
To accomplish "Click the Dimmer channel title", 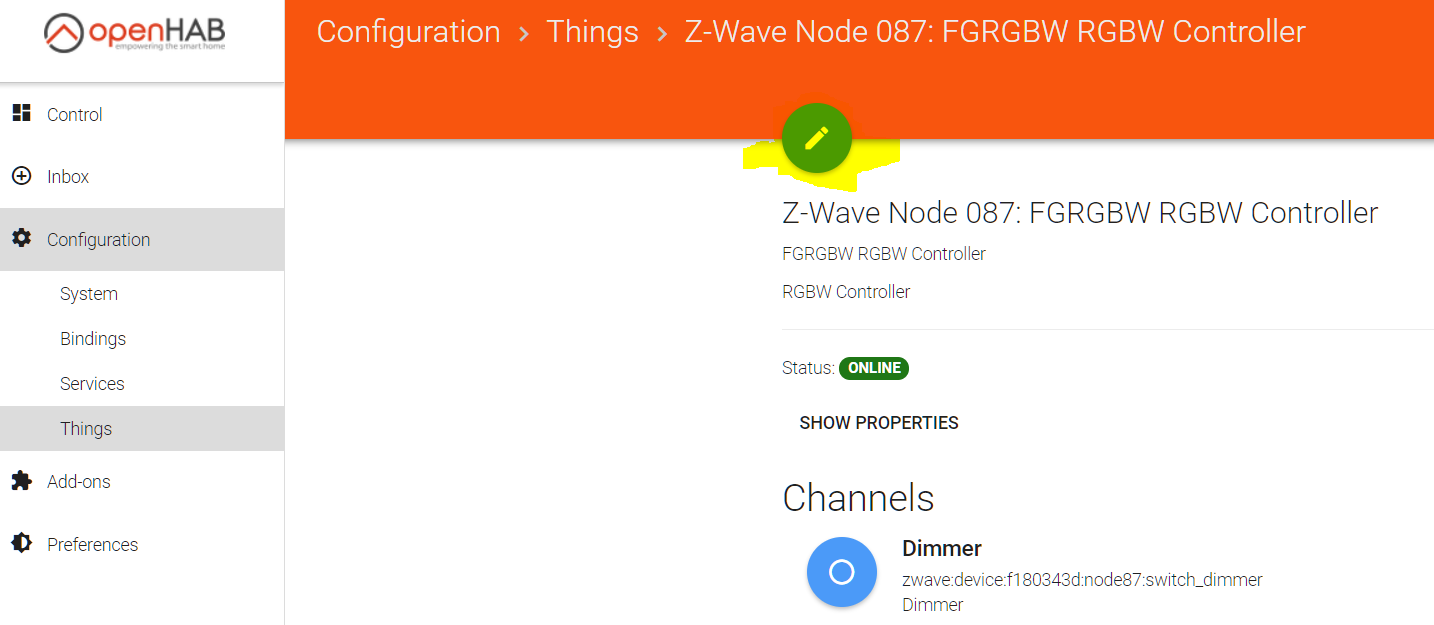I will [942, 548].
